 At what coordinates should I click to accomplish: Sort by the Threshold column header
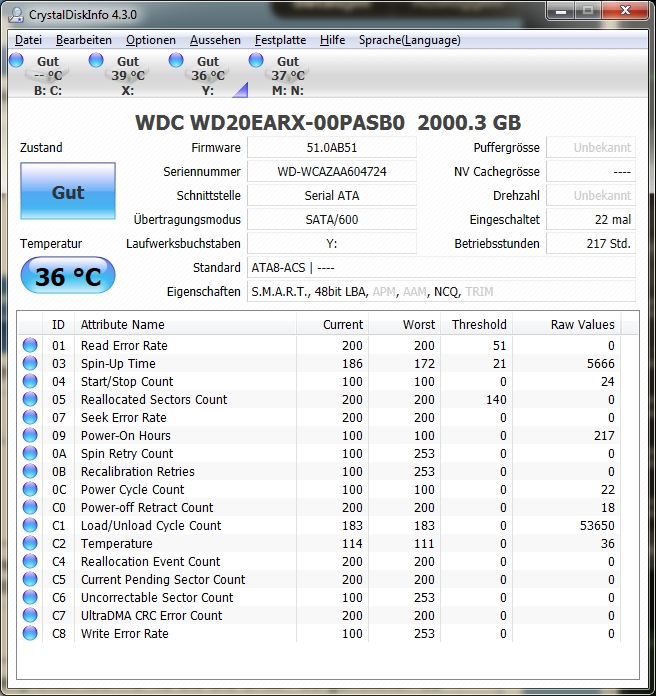476,324
